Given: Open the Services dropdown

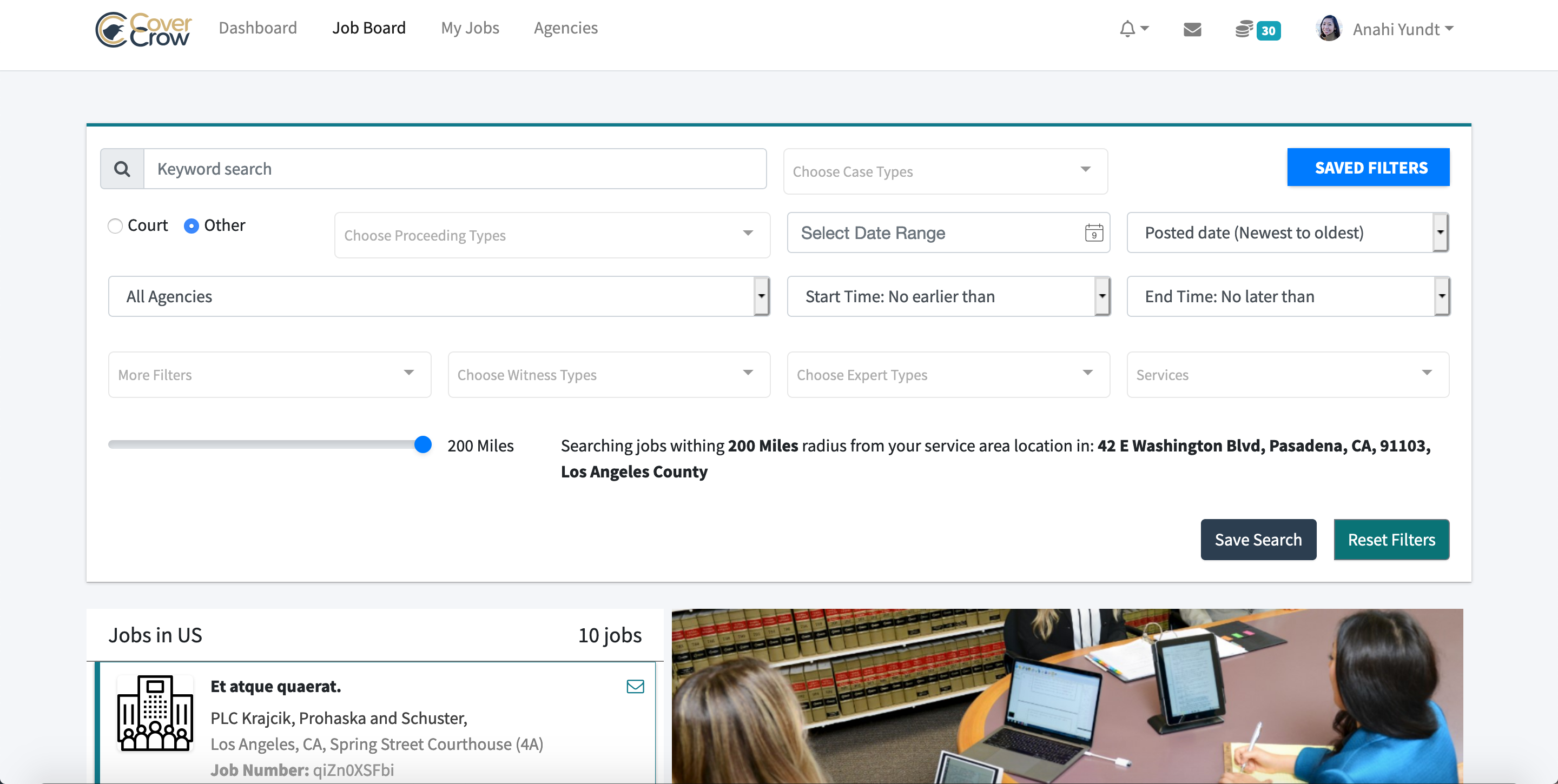Looking at the screenshot, I should (x=1288, y=375).
